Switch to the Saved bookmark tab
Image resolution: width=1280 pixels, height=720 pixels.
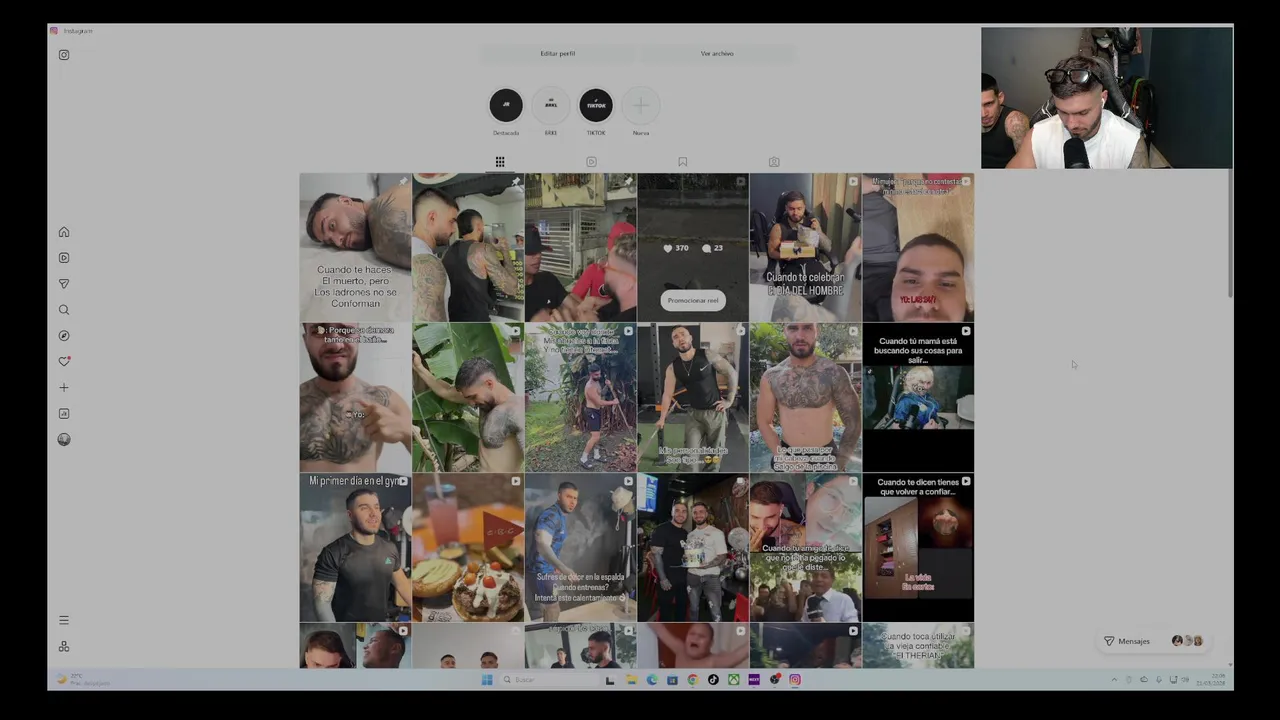(x=683, y=162)
